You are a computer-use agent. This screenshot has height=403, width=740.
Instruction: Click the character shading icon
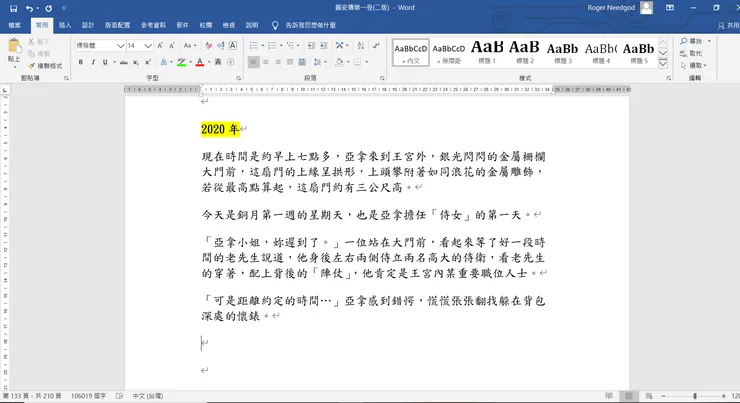pos(218,62)
